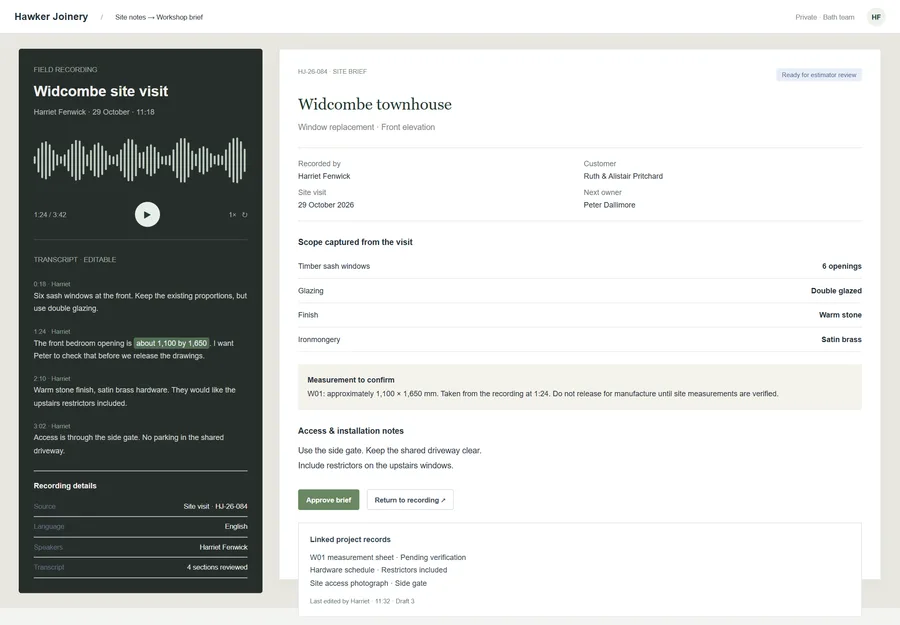Click '4 sections reviewed' transcript value
The image size is (900, 625).
pyautogui.click(x=217, y=567)
